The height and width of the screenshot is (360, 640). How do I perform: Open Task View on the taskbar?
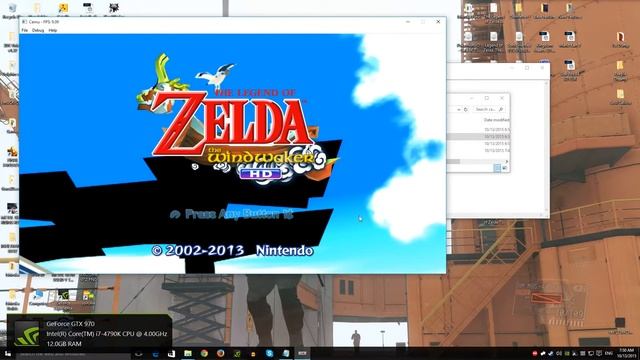(139, 354)
